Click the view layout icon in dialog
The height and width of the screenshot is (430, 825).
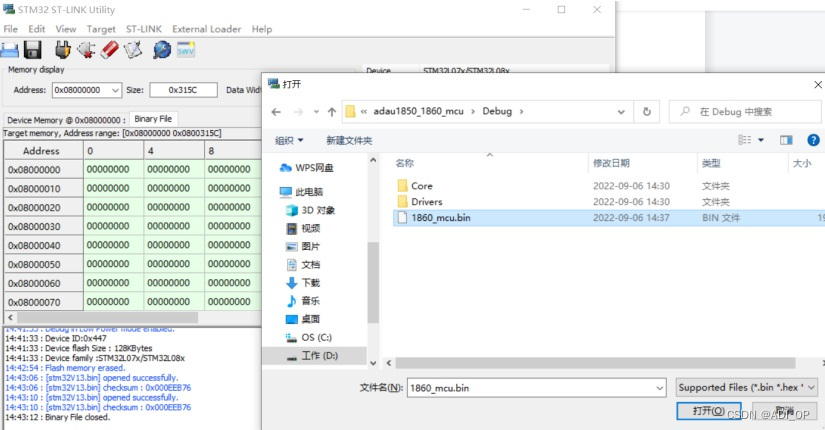click(x=744, y=140)
